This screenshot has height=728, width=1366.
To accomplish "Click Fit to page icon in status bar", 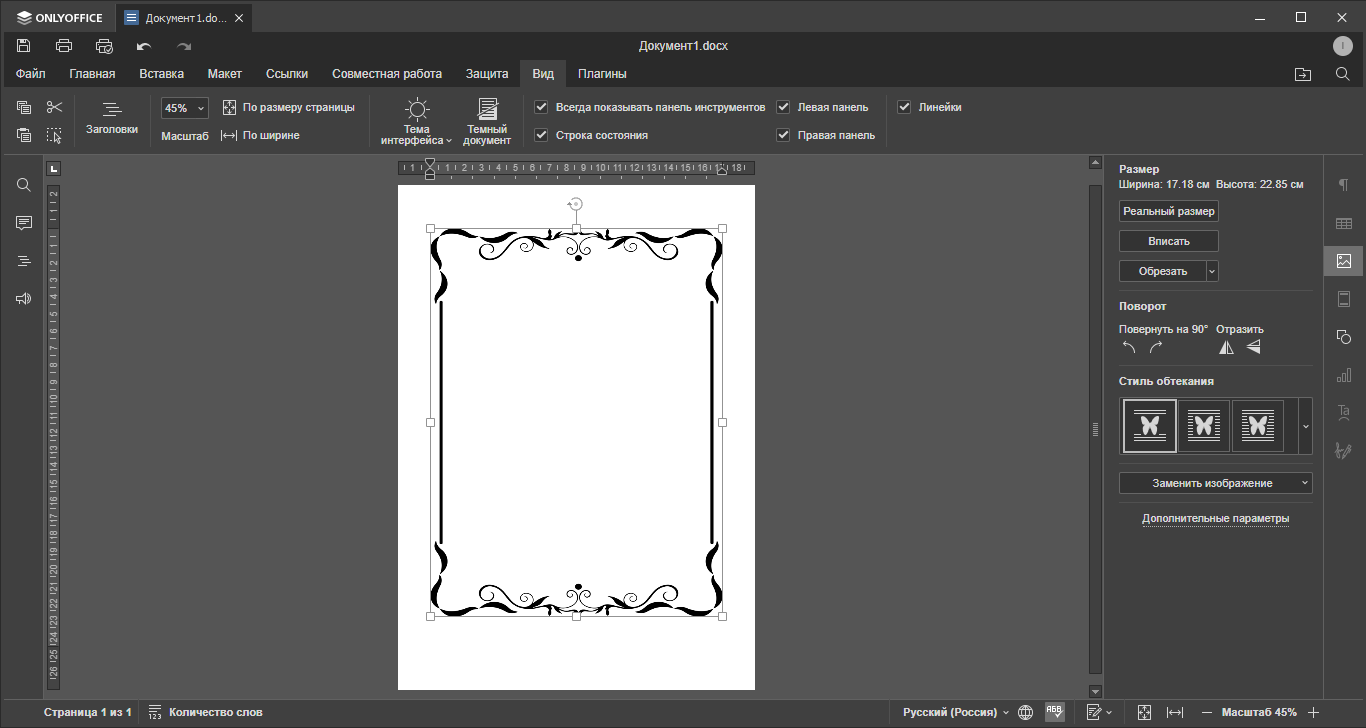I will pos(1145,712).
